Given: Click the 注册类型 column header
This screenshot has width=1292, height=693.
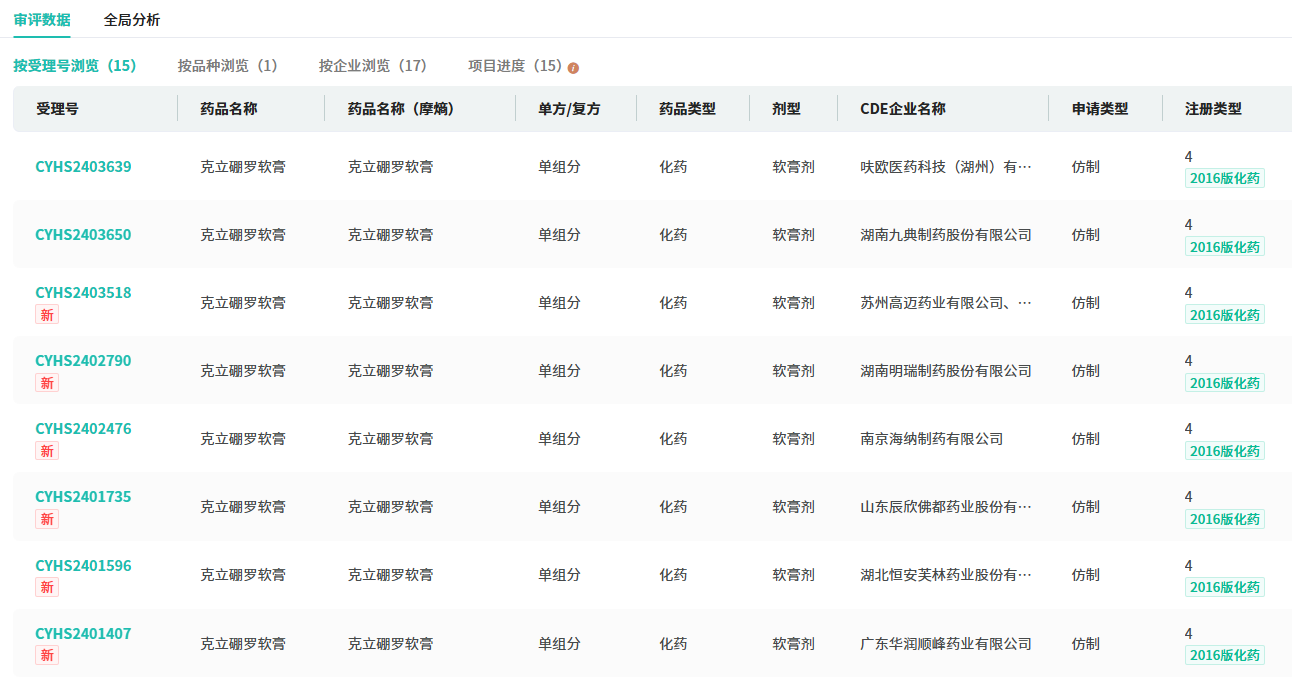Looking at the screenshot, I should pyautogui.click(x=1213, y=109).
